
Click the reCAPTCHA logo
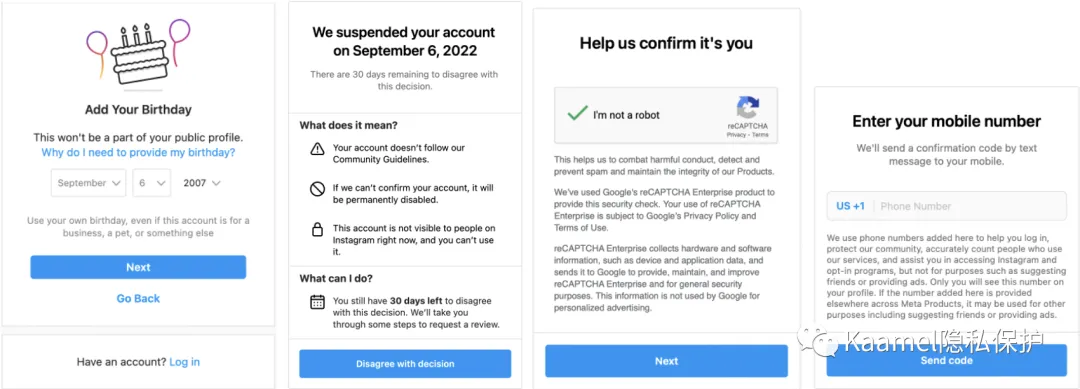[747, 108]
